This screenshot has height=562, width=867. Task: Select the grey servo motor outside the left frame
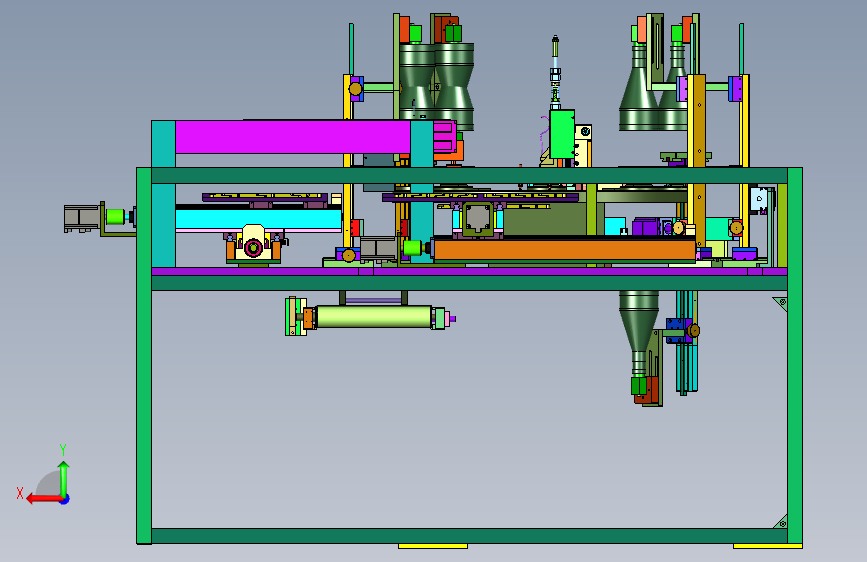click(82, 218)
